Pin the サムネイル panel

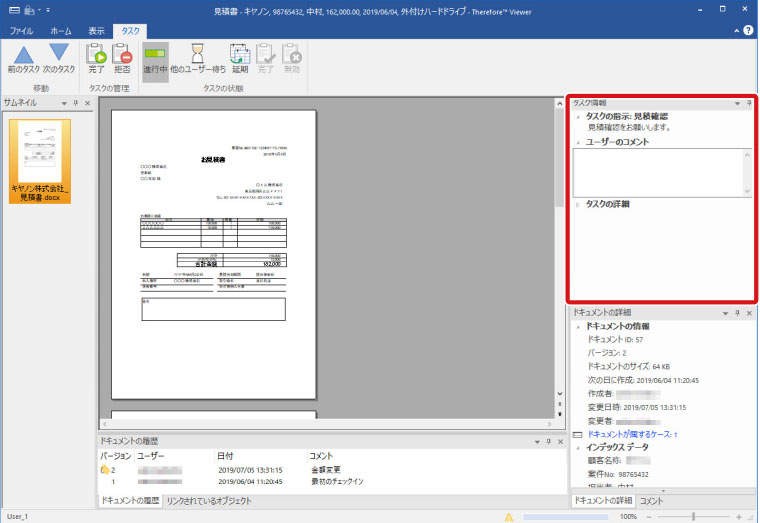point(75,103)
